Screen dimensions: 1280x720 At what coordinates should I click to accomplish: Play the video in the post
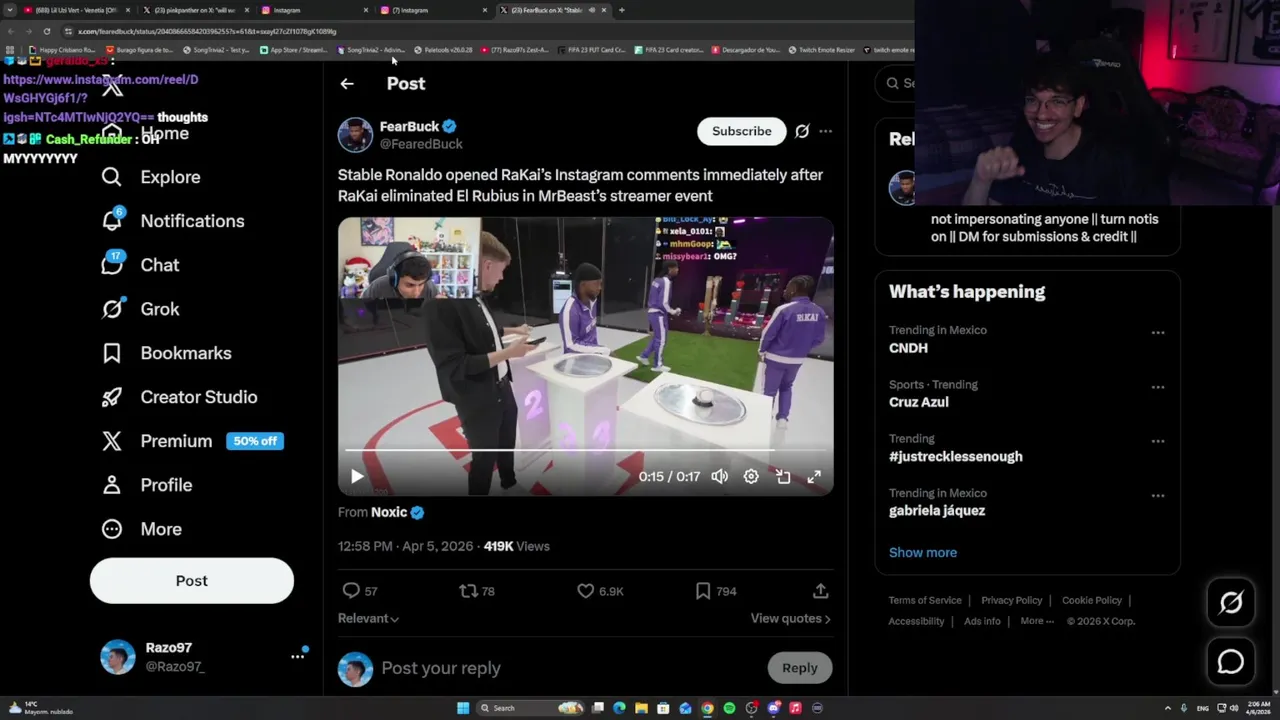click(357, 477)
